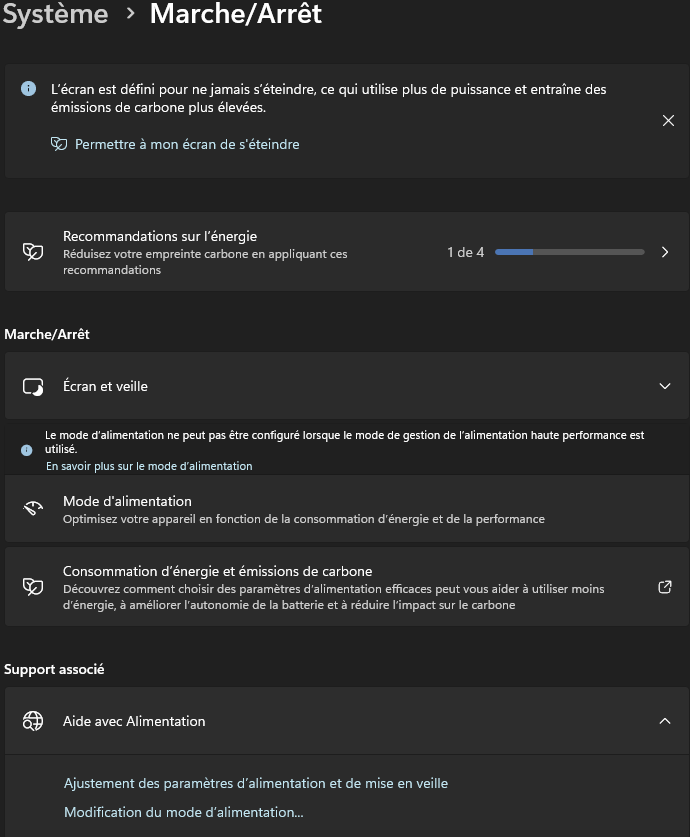Click the Aide avec Alimentation globe icon
Viewport: 690px width, 837px height.
click(x=33, y=721)
